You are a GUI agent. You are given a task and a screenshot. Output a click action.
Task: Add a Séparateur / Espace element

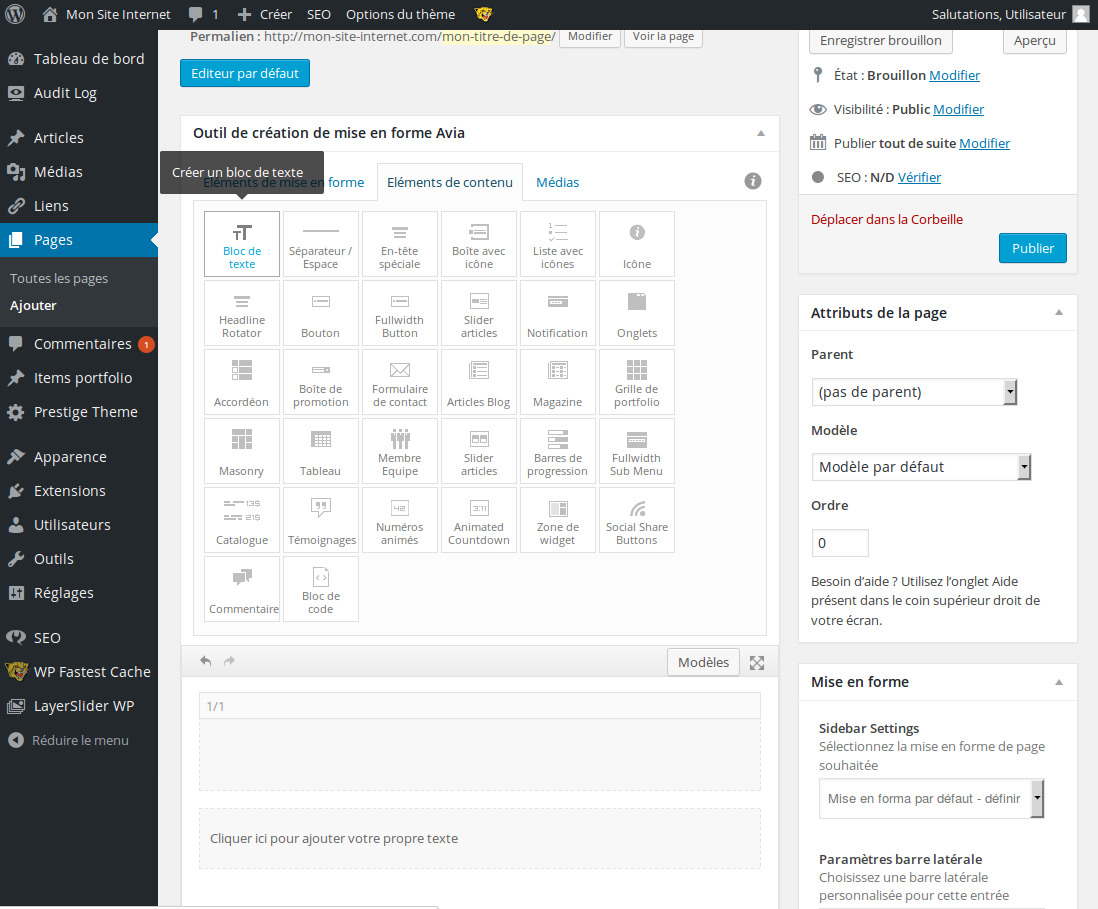tap(321, 244)
